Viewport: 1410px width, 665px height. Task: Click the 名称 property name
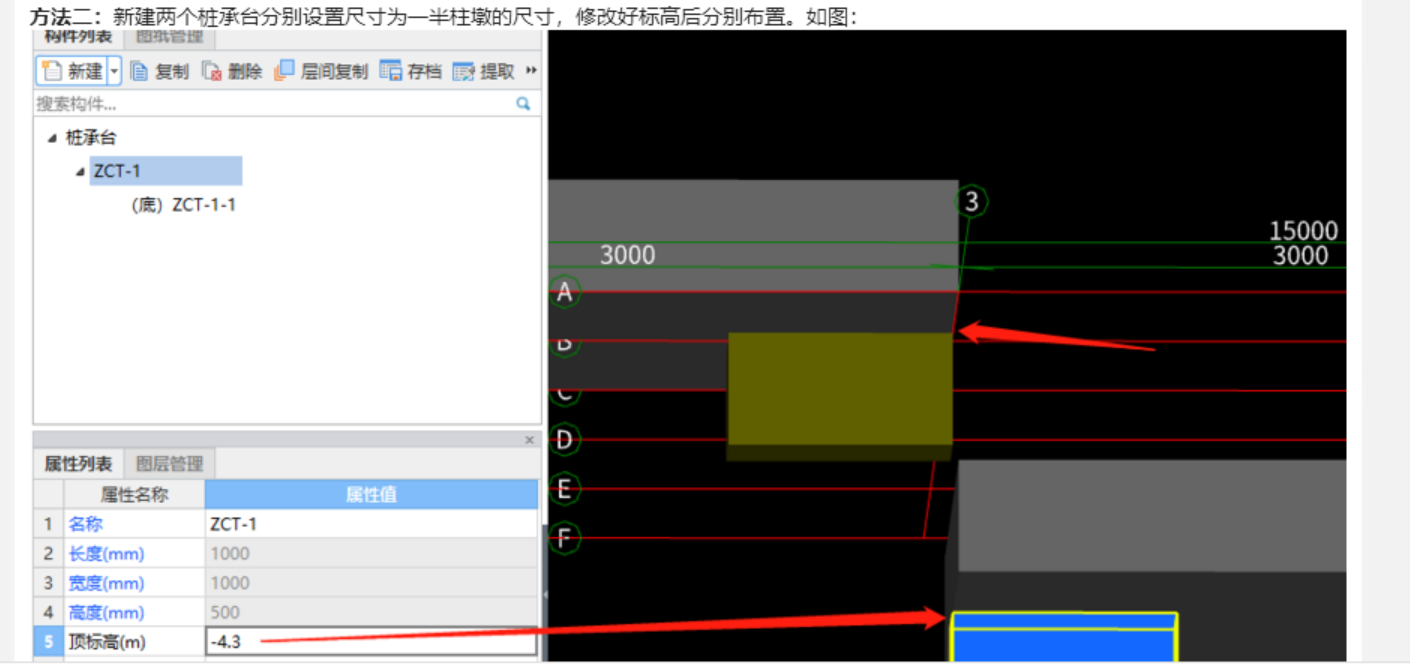85,524
